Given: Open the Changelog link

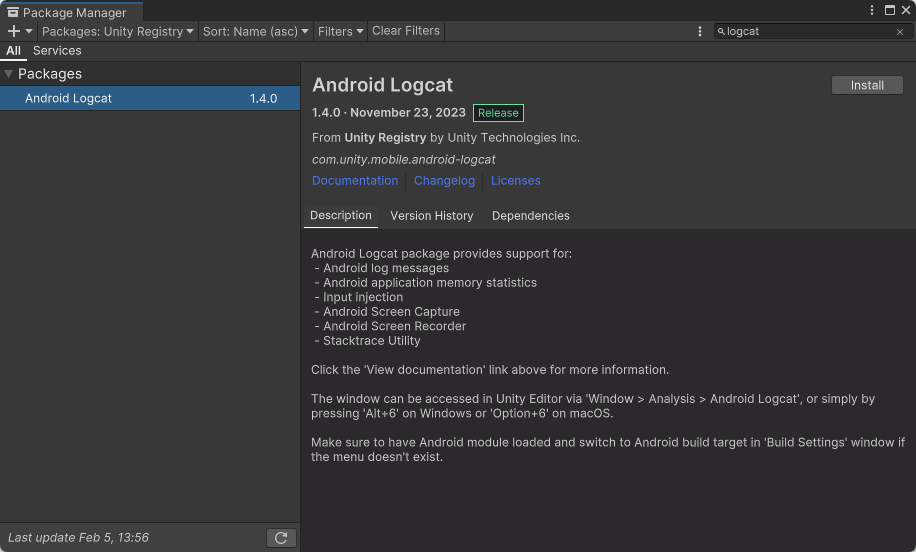Looking at the screenshot, I should 444,181.
